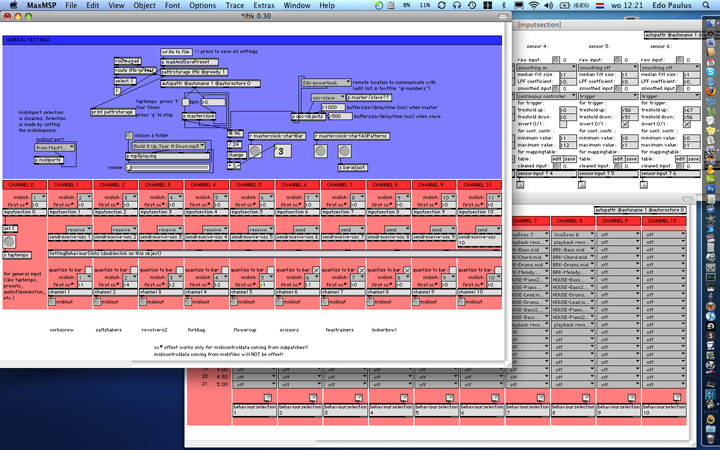Toggle sensor 4 invert 0/1 checkbox
Image resolution: width=720 pixels, height=450 pixels.
coord(563,124)
